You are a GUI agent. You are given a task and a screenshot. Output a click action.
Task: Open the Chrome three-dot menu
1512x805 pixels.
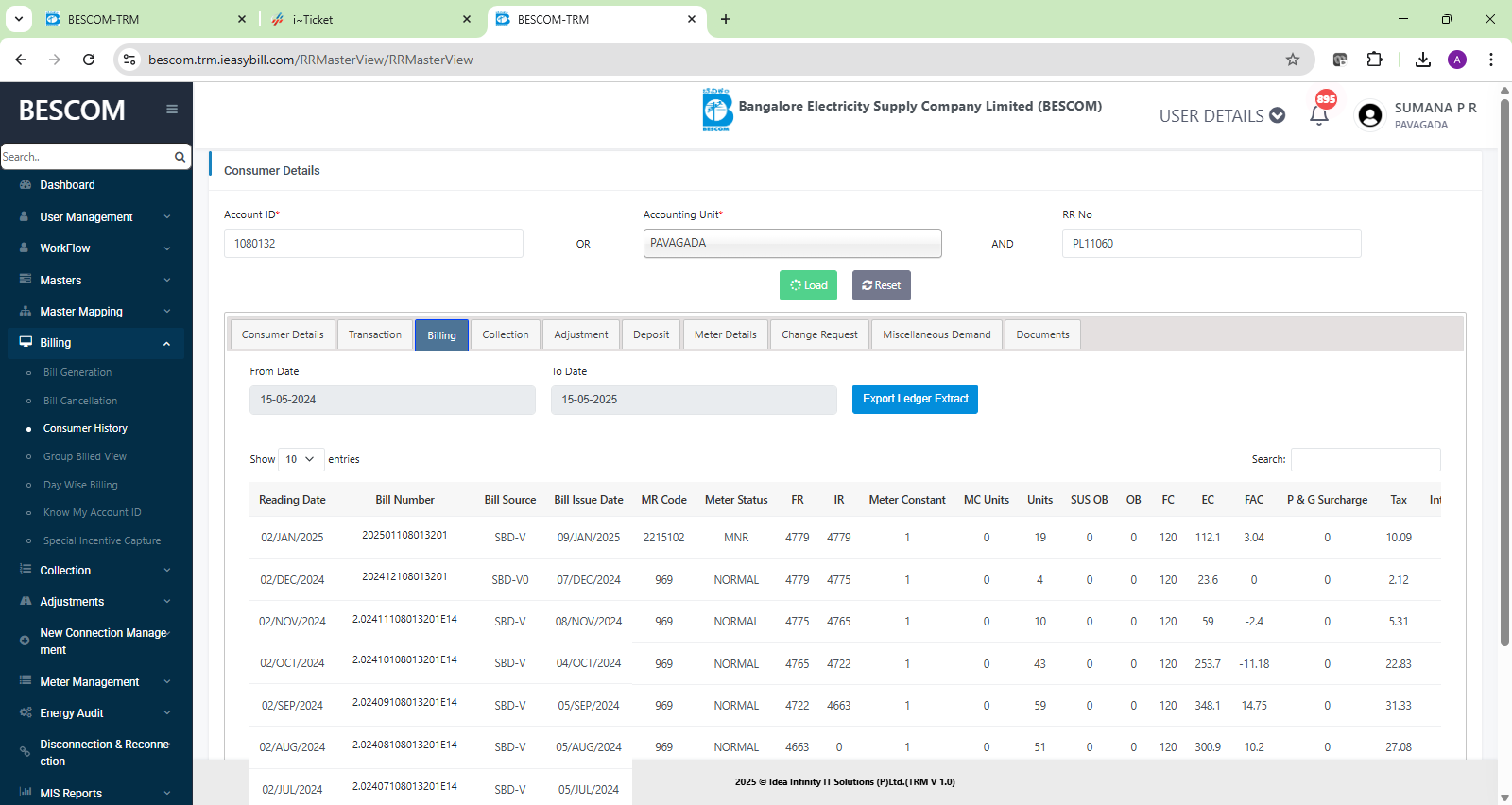tap(1491, 60)
